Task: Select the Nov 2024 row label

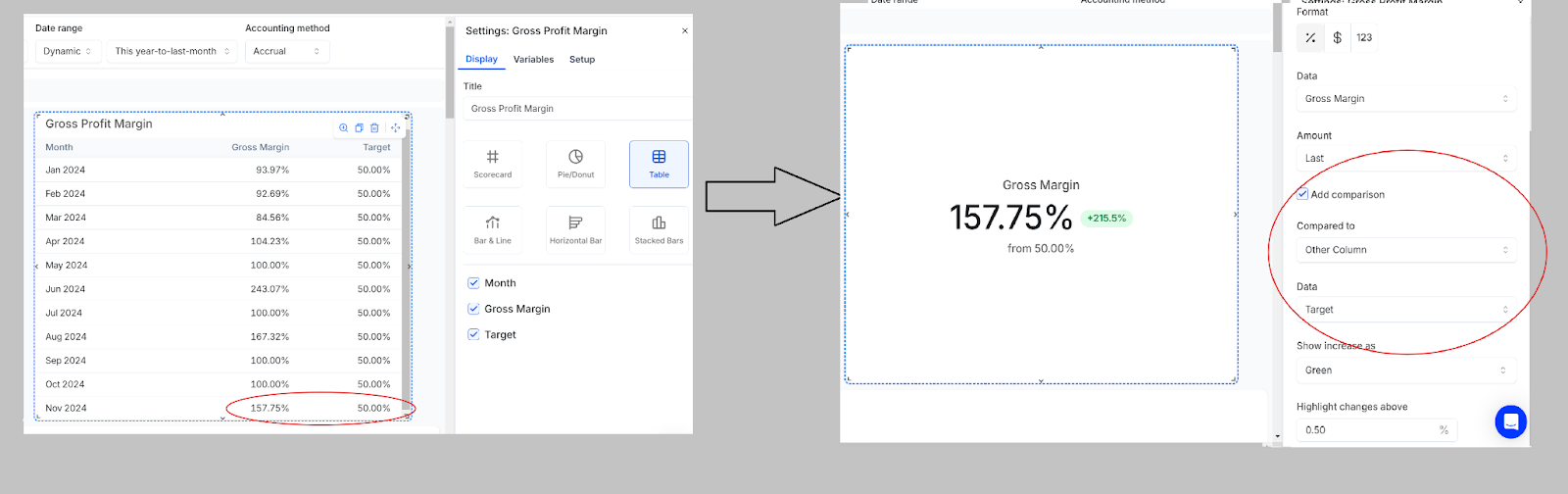Action: (x=66, y=408)
